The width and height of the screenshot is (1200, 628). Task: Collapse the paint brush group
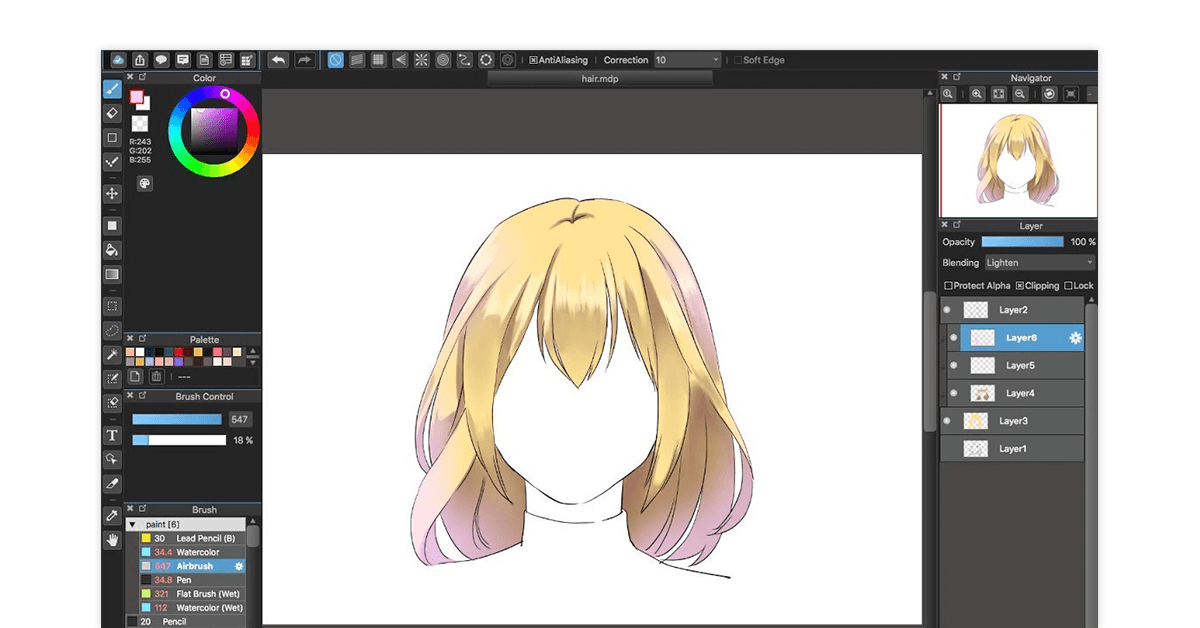pyautogui.click(x=132, y=524)
